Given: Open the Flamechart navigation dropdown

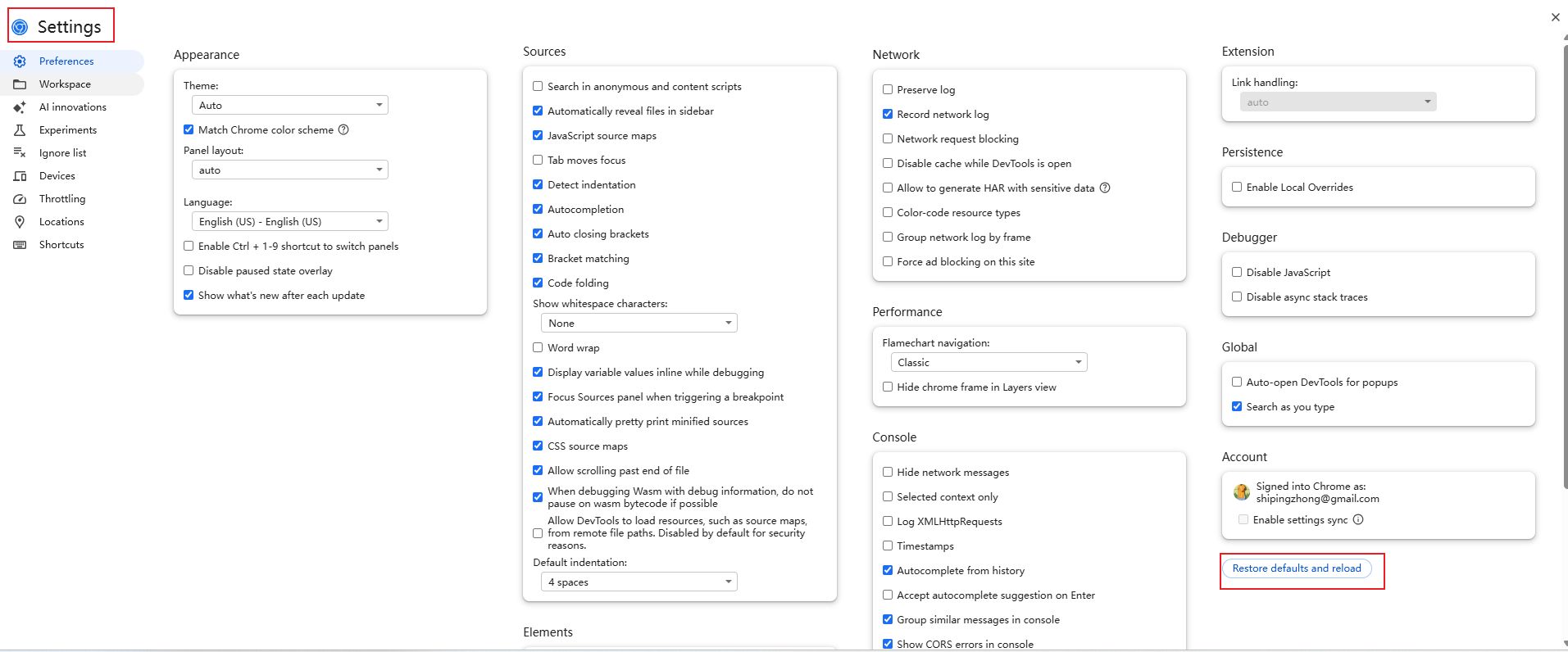Looking at the screenshot, I should click(x=989, y=362).
